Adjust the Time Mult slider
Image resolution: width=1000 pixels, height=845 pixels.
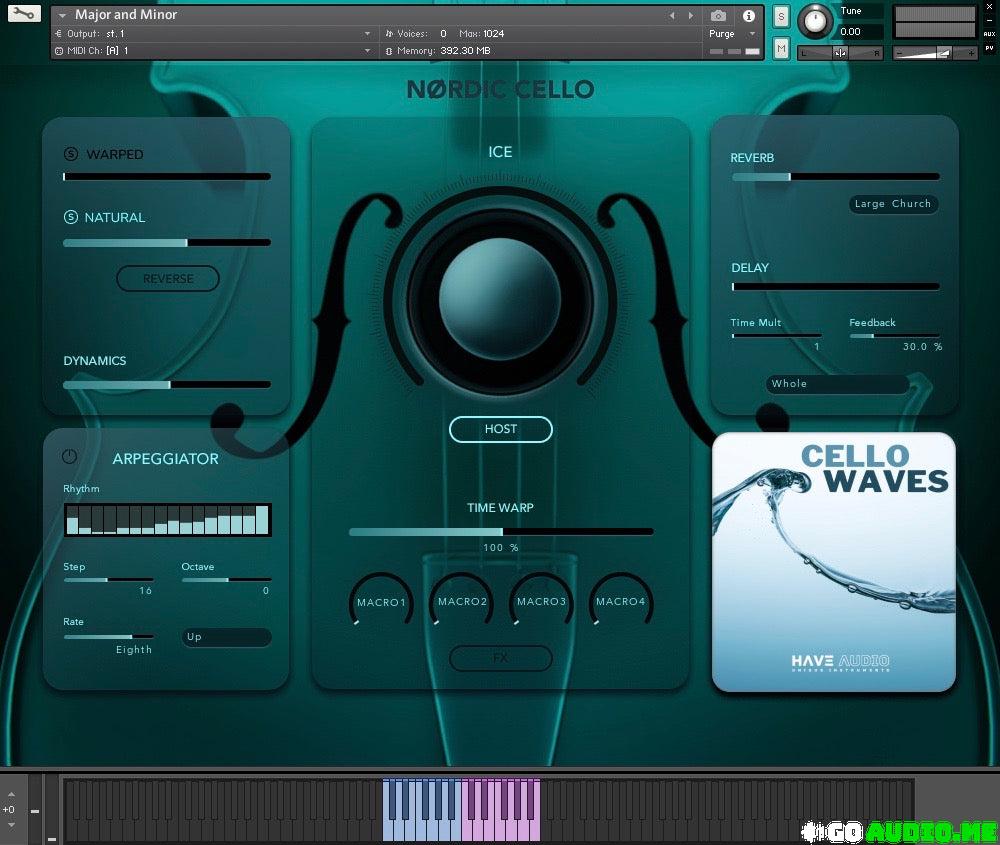point(776,335)
